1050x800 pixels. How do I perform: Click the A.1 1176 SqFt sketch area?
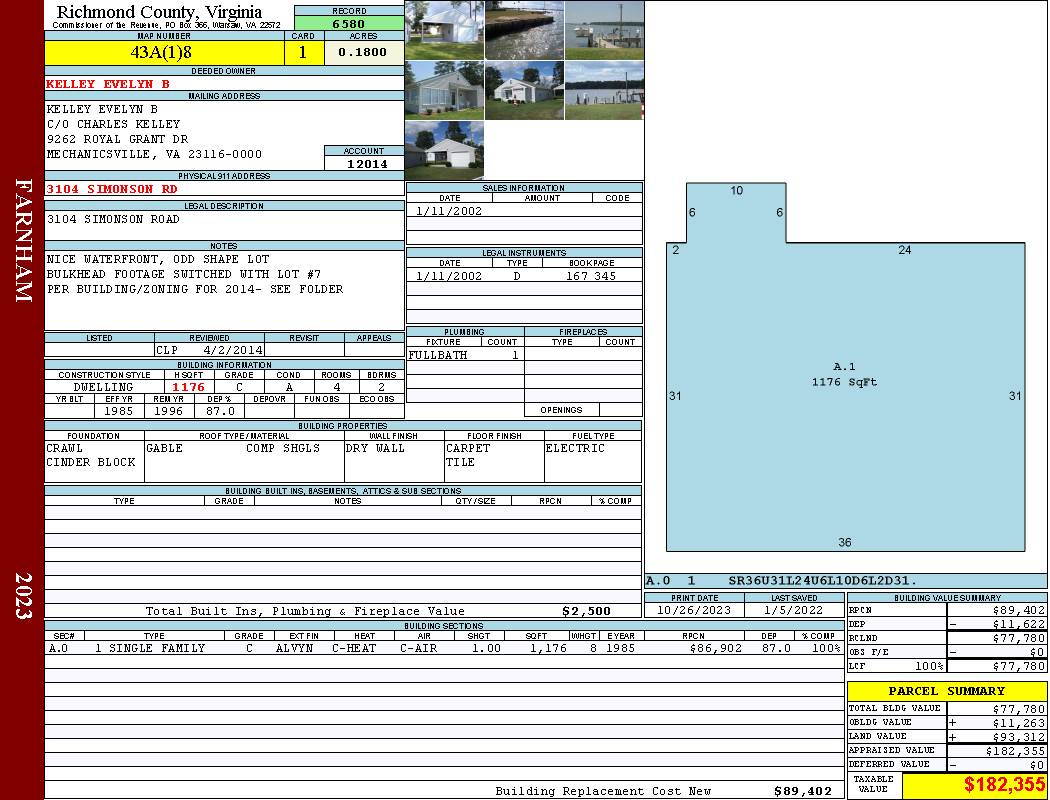click(844, 375)
